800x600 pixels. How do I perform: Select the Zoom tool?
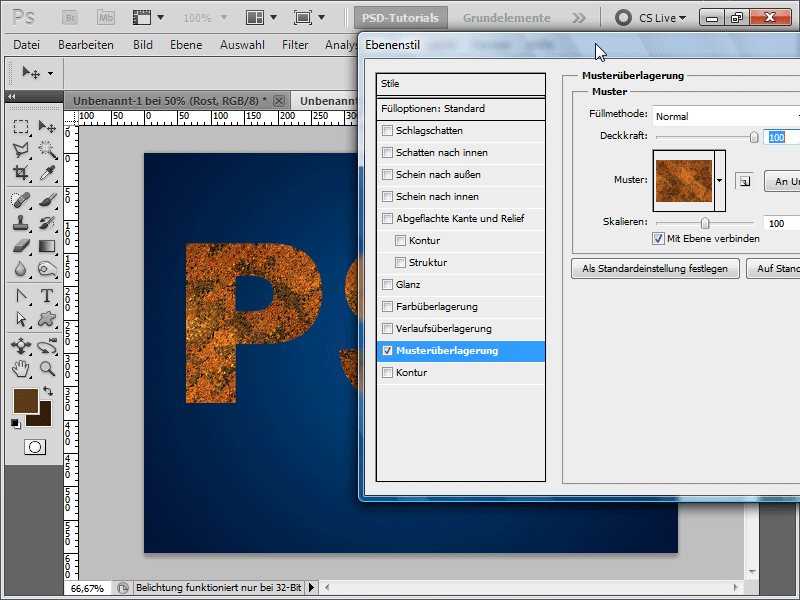tap(47, 369)
